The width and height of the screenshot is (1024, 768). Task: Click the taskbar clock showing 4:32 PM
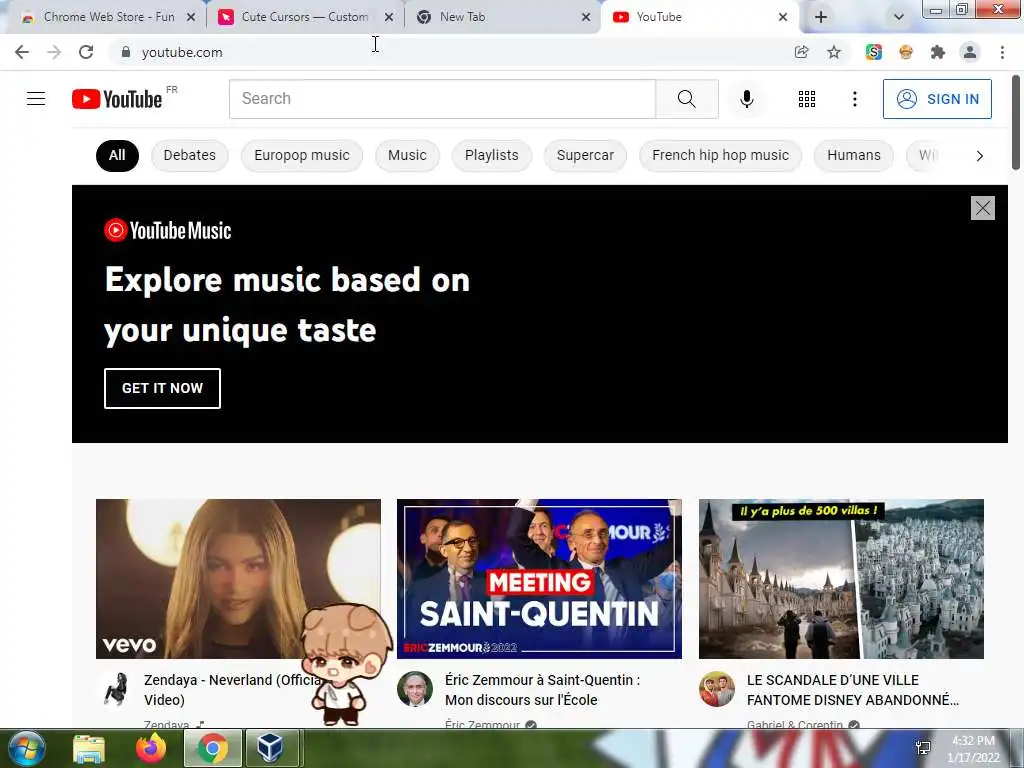coord(973,749)
